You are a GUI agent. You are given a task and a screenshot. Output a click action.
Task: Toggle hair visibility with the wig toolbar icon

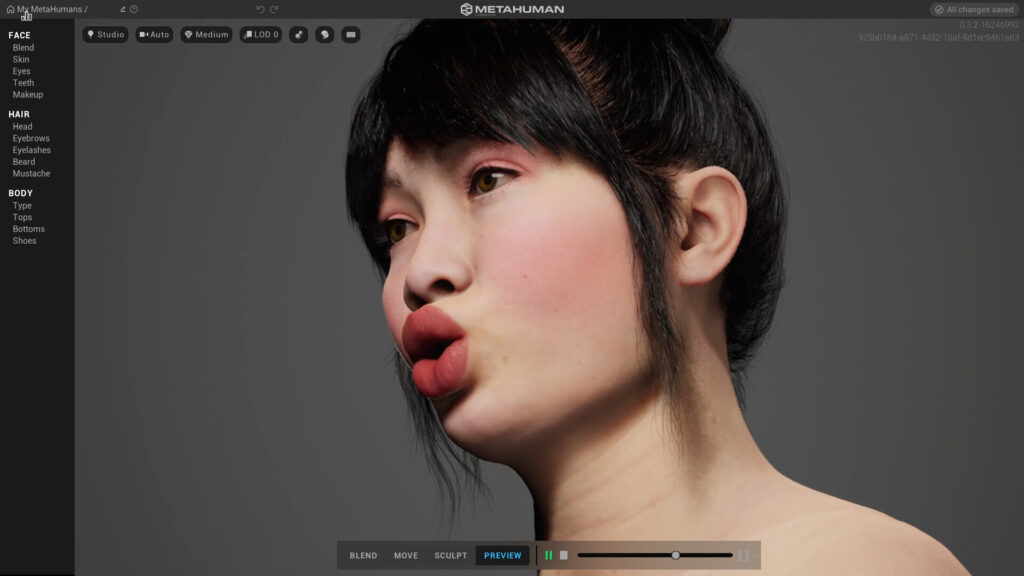pos(324,34)
